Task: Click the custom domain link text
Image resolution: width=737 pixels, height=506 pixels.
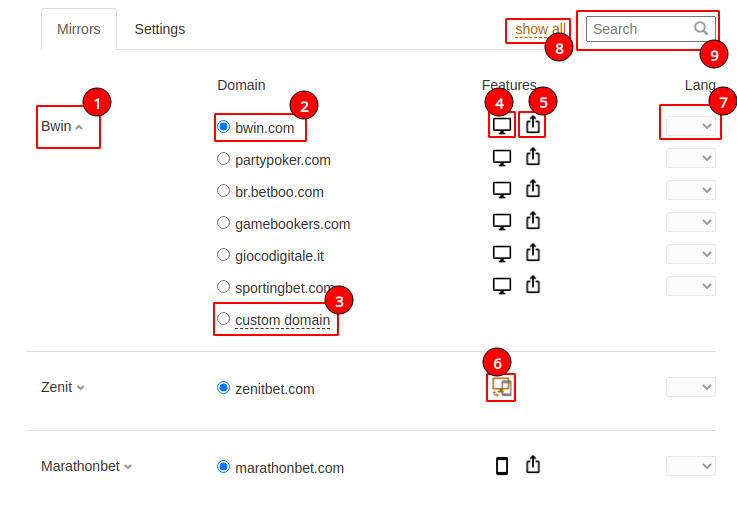Action: (282, 320)
